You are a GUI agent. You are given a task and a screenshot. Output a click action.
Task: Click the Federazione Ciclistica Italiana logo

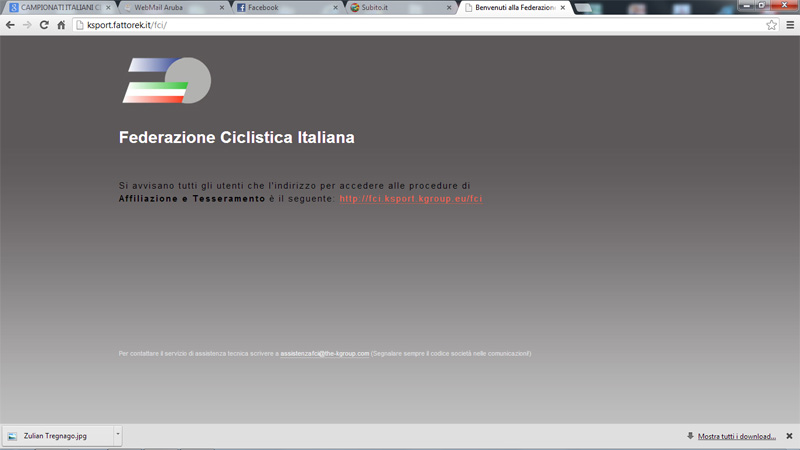point(167,80)
